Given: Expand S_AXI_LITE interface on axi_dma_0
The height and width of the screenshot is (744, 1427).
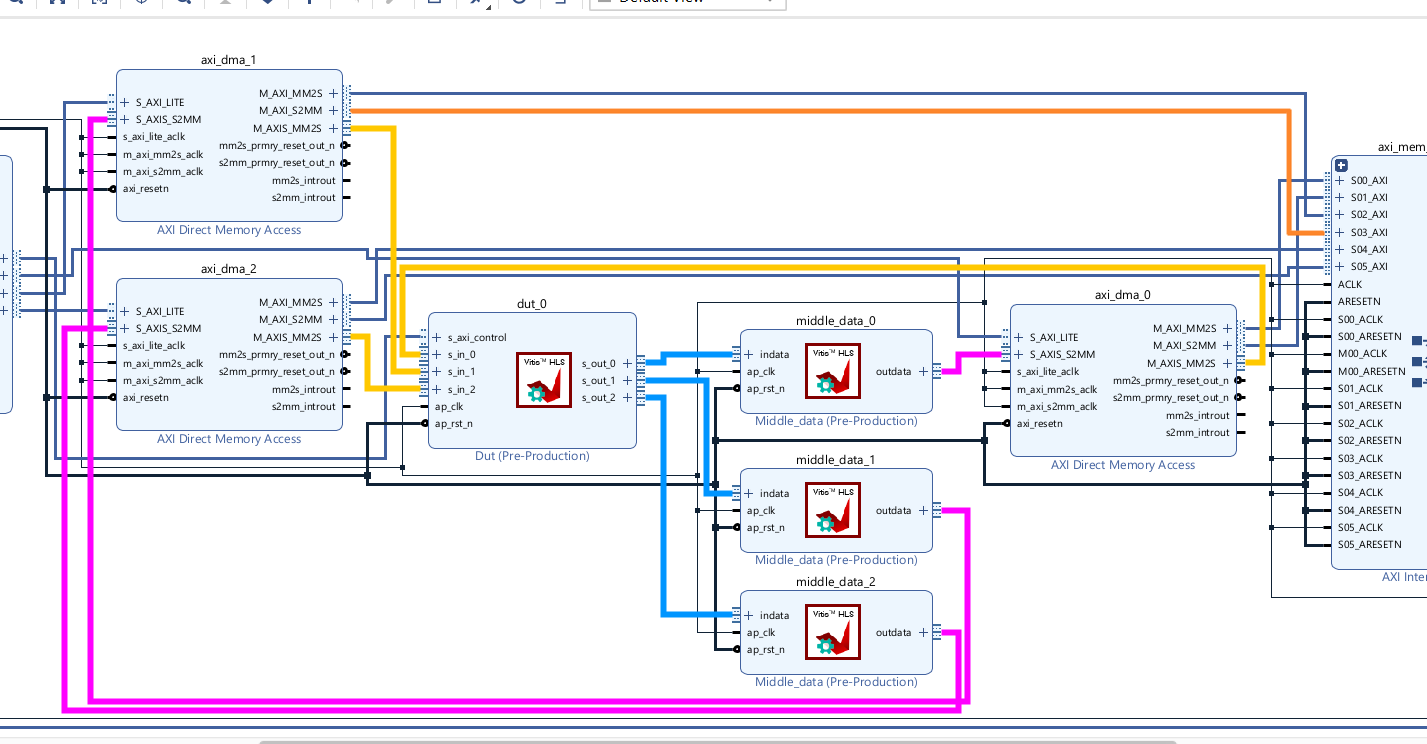Looking at the screenshot, I should point(1019,337).
